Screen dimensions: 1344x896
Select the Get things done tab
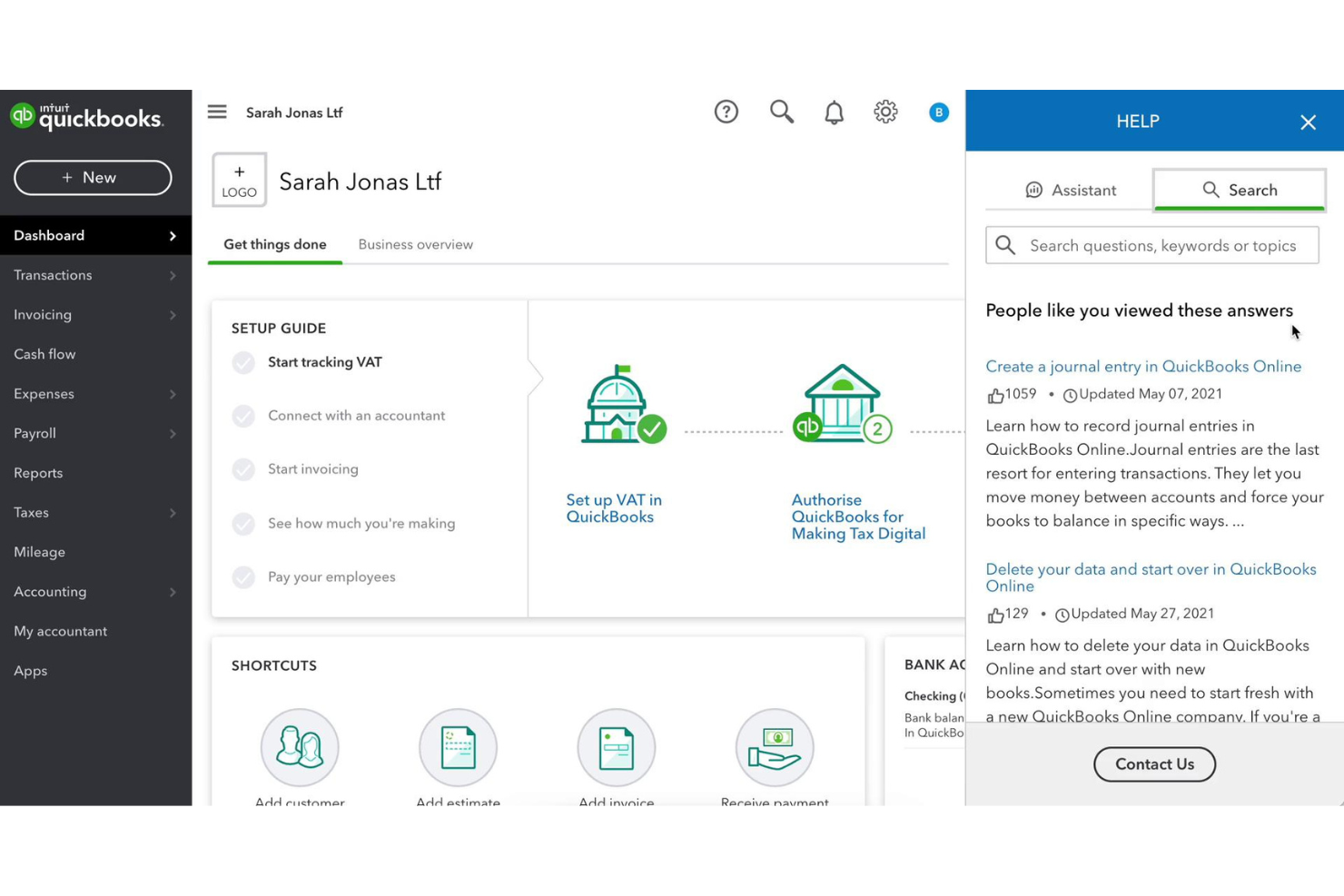click(x=275, y=244)
